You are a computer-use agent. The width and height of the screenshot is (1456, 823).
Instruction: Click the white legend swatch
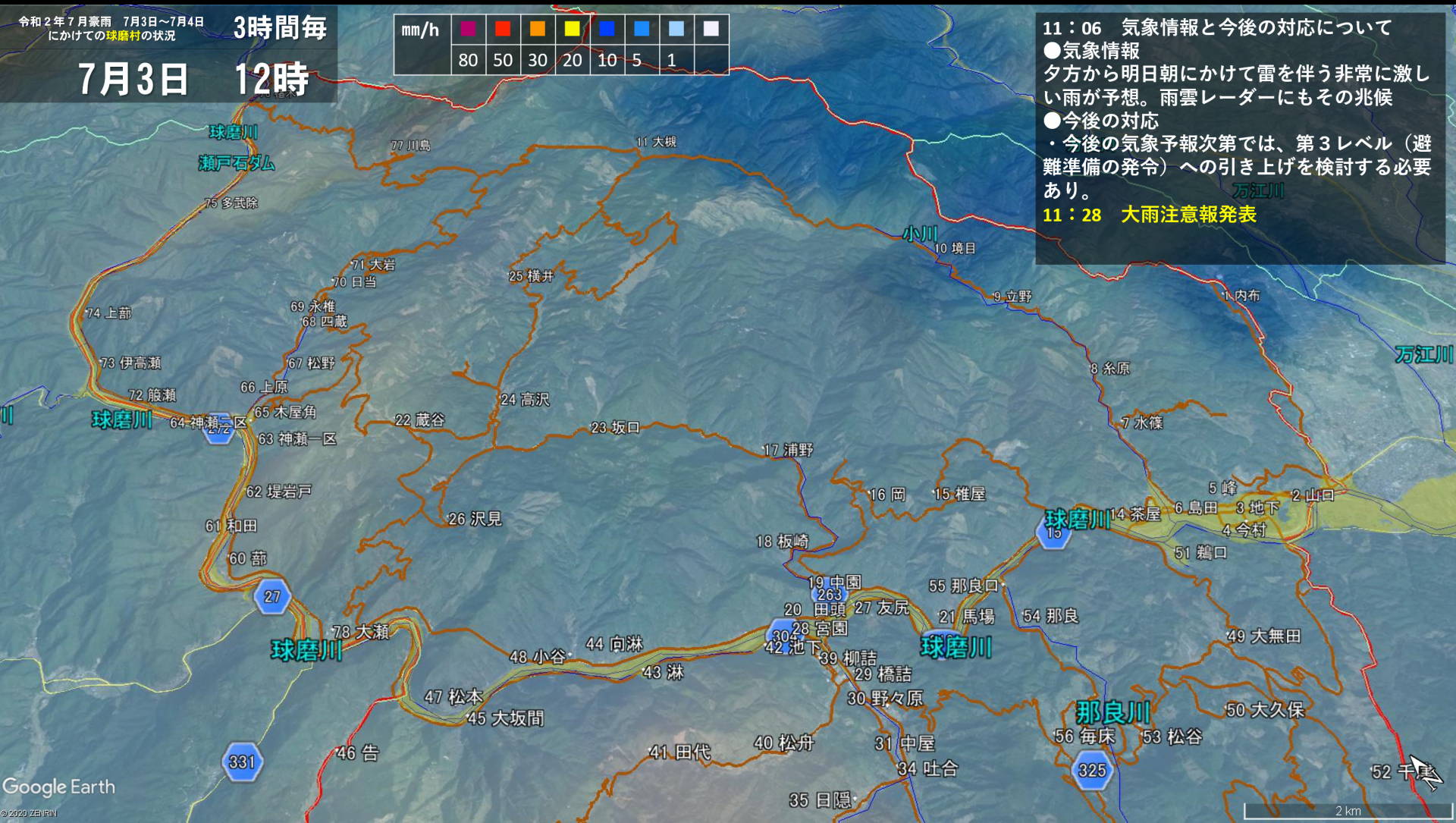(x=711, y=29)
